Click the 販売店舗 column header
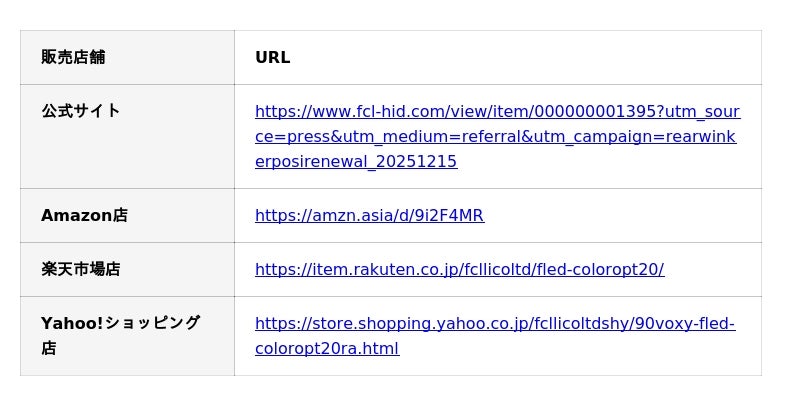Screen dimensions: 800x406 [x=73, y=58]
